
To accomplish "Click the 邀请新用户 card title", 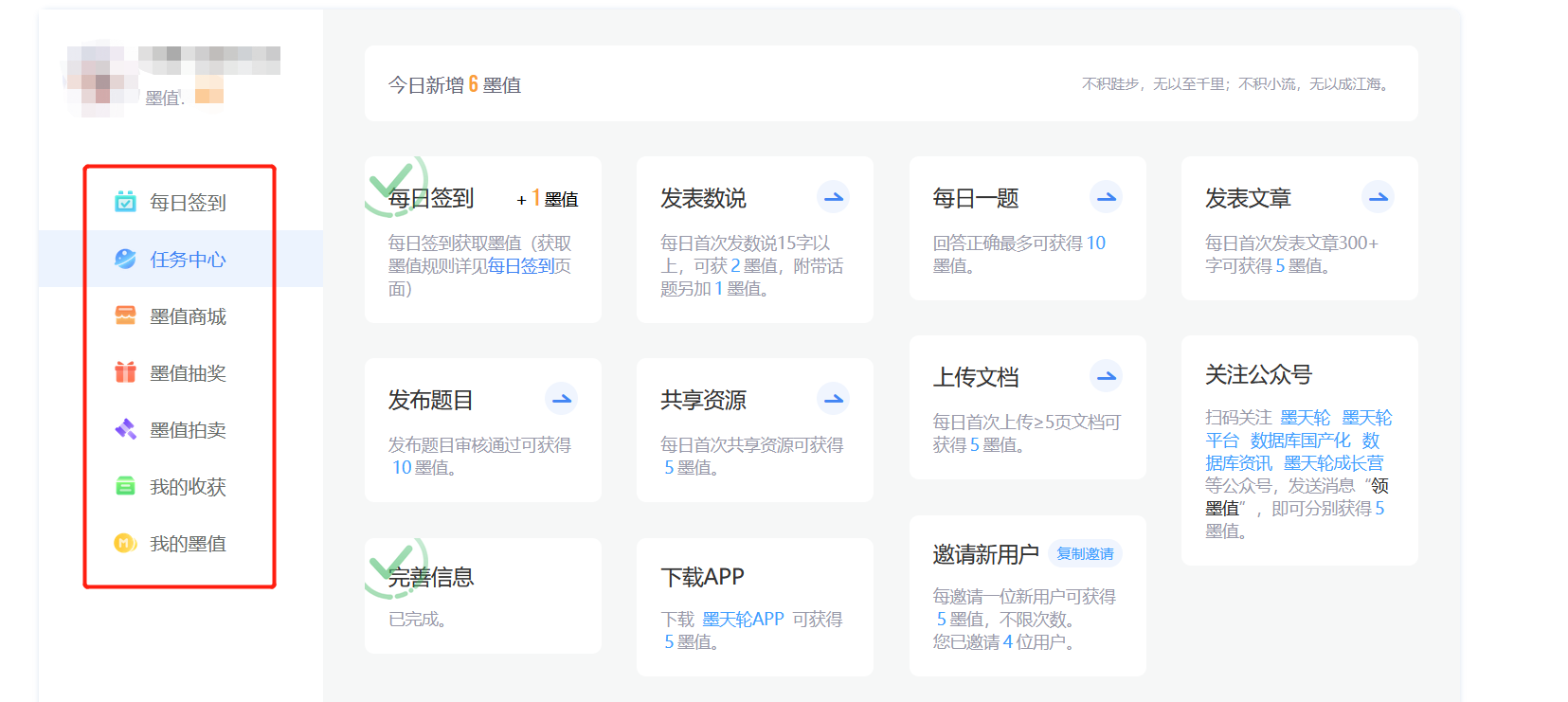I will (x=985, y=554).
